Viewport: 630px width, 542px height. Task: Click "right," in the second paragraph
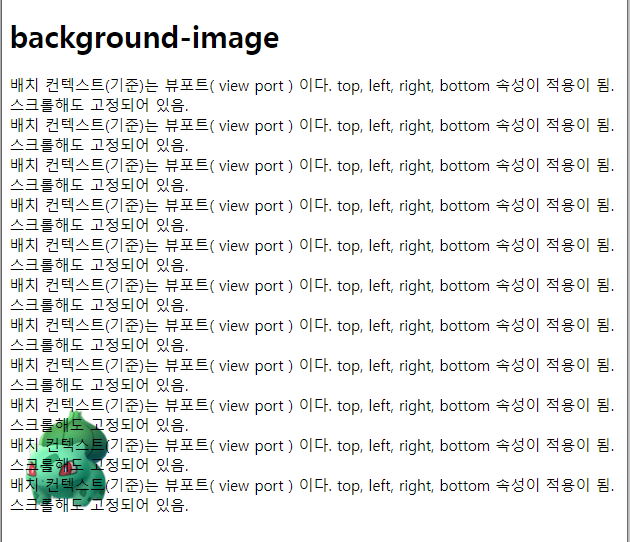[x=416, y=126]
